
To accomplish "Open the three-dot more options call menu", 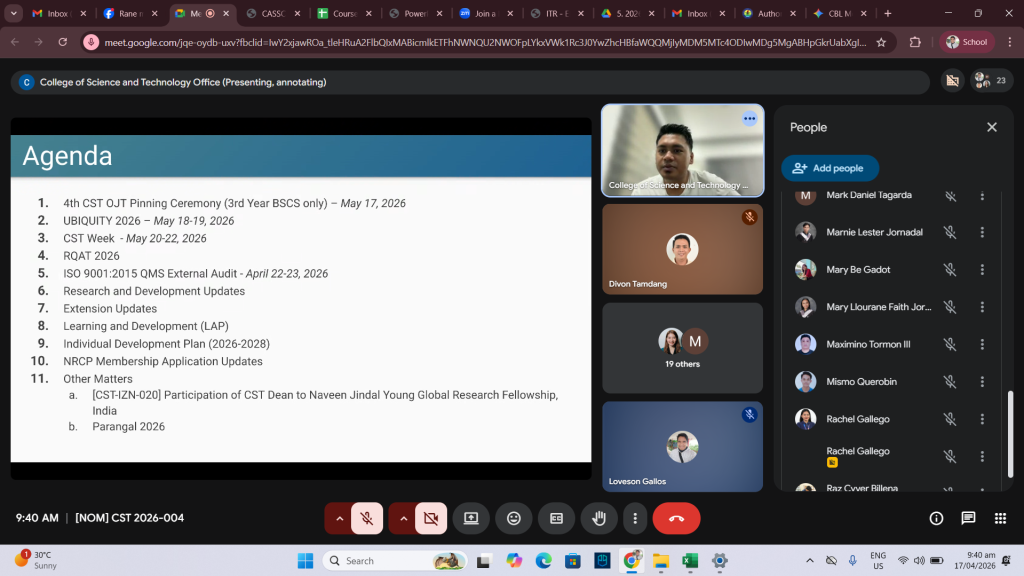I will [x=635, y=518].
